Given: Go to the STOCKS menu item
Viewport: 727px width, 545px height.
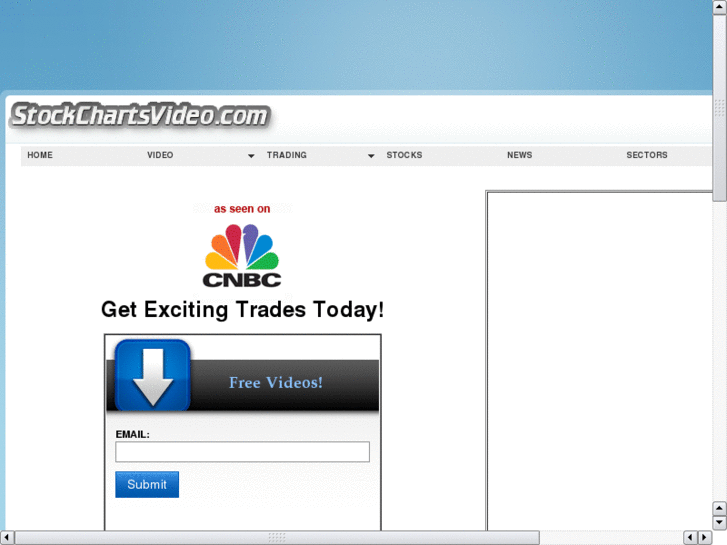Looking at the screenshot, I should tap(404, 155).
